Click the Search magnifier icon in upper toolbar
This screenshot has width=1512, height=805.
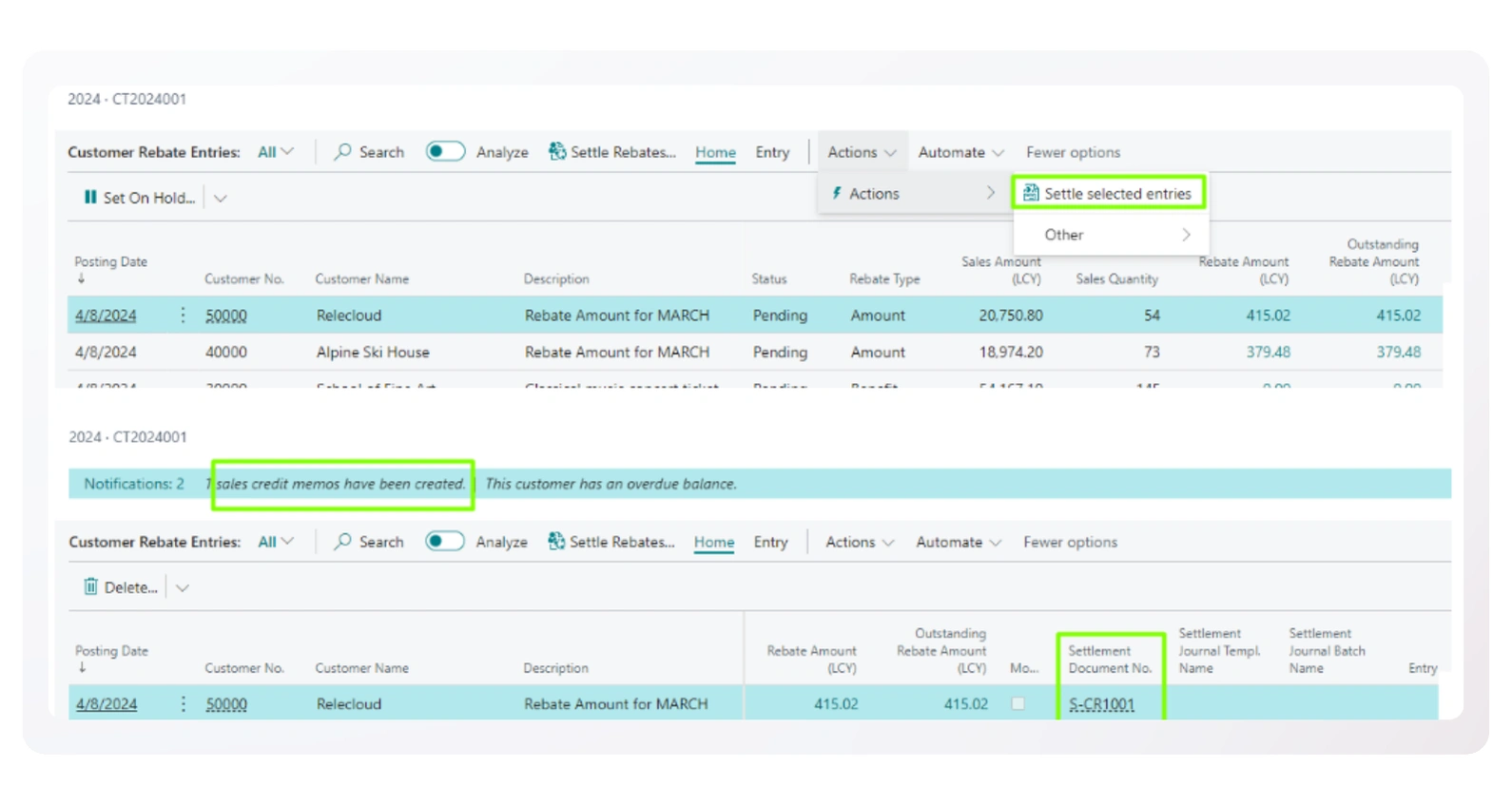click(x=343, y=152)
